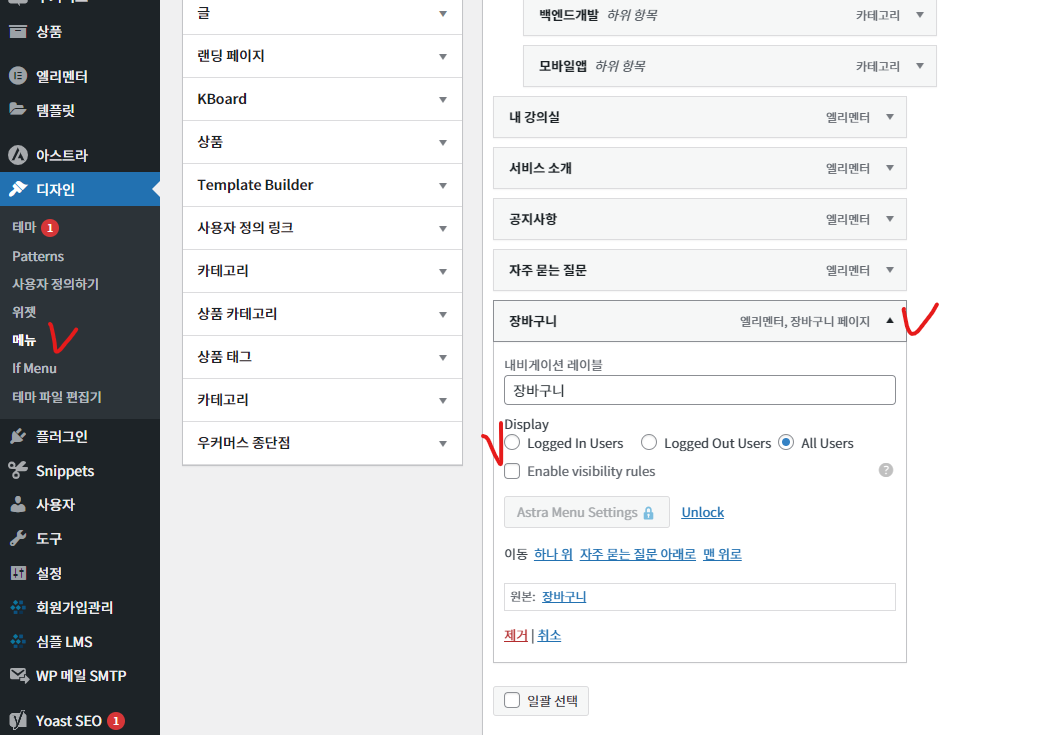Click the 사용자 person icon
Viewport: 1048px width, 735px height.
pyautogui.click(x=18, y=504)
